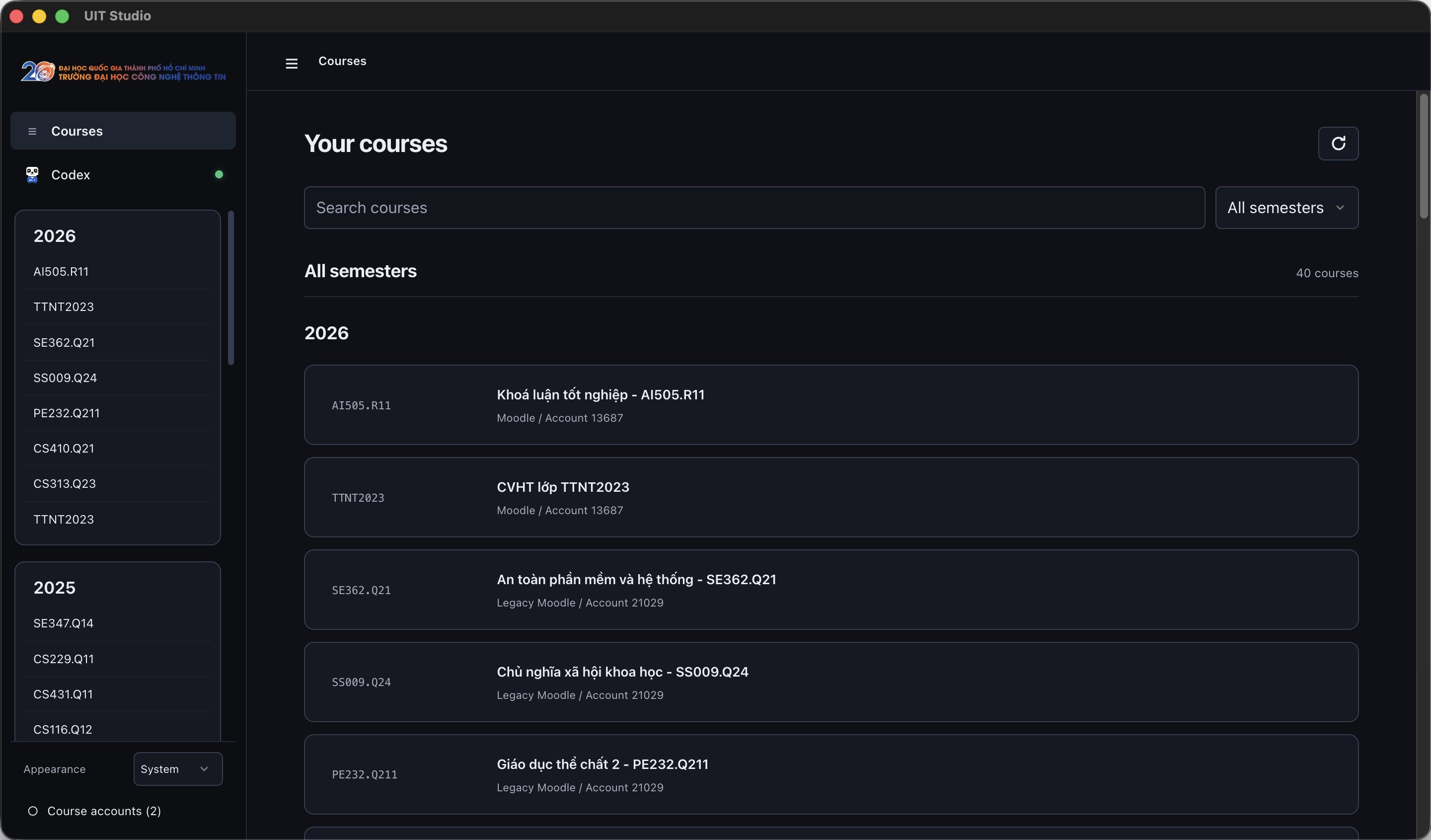Viewport: 1431px width, 840px height.
Task: Select the Courses sidebar menu item
Action: (123, 131)
